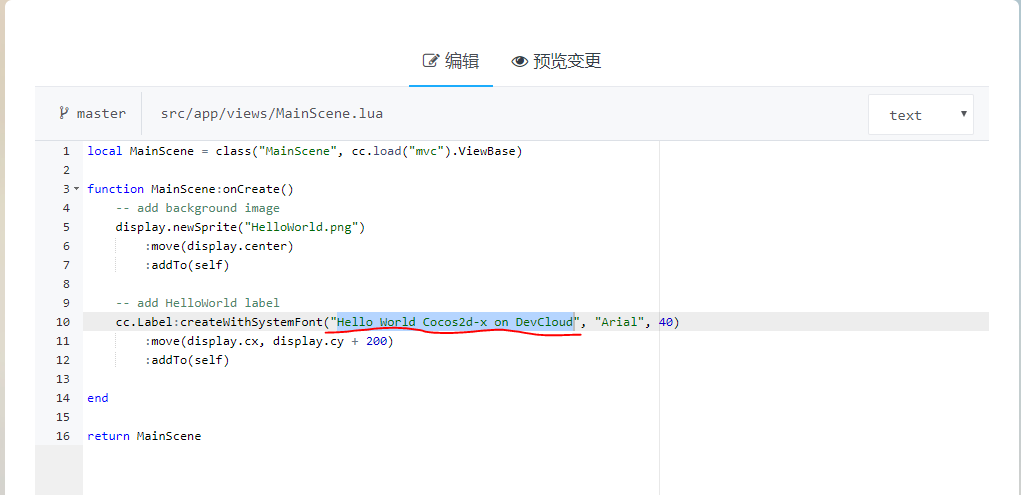Image resolution: width=1021 pixels, height=495 pixels.
Task: Open the text syntax mode dropdown
Action: (921, 115)
